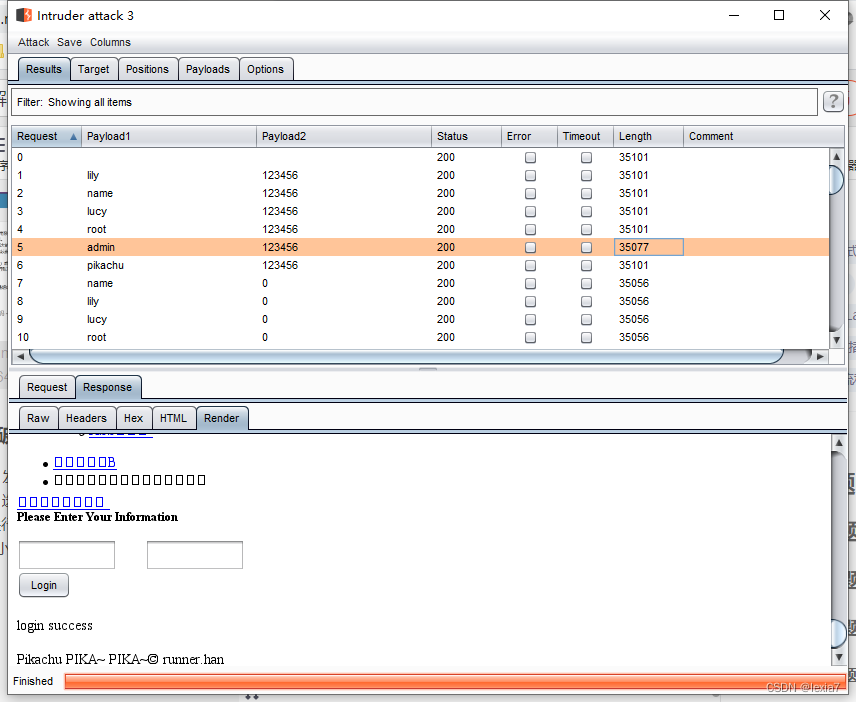The height and width of the screenshot is (702, 856).
Task: Open the Attack menu
Action: (x=33, y=42)
